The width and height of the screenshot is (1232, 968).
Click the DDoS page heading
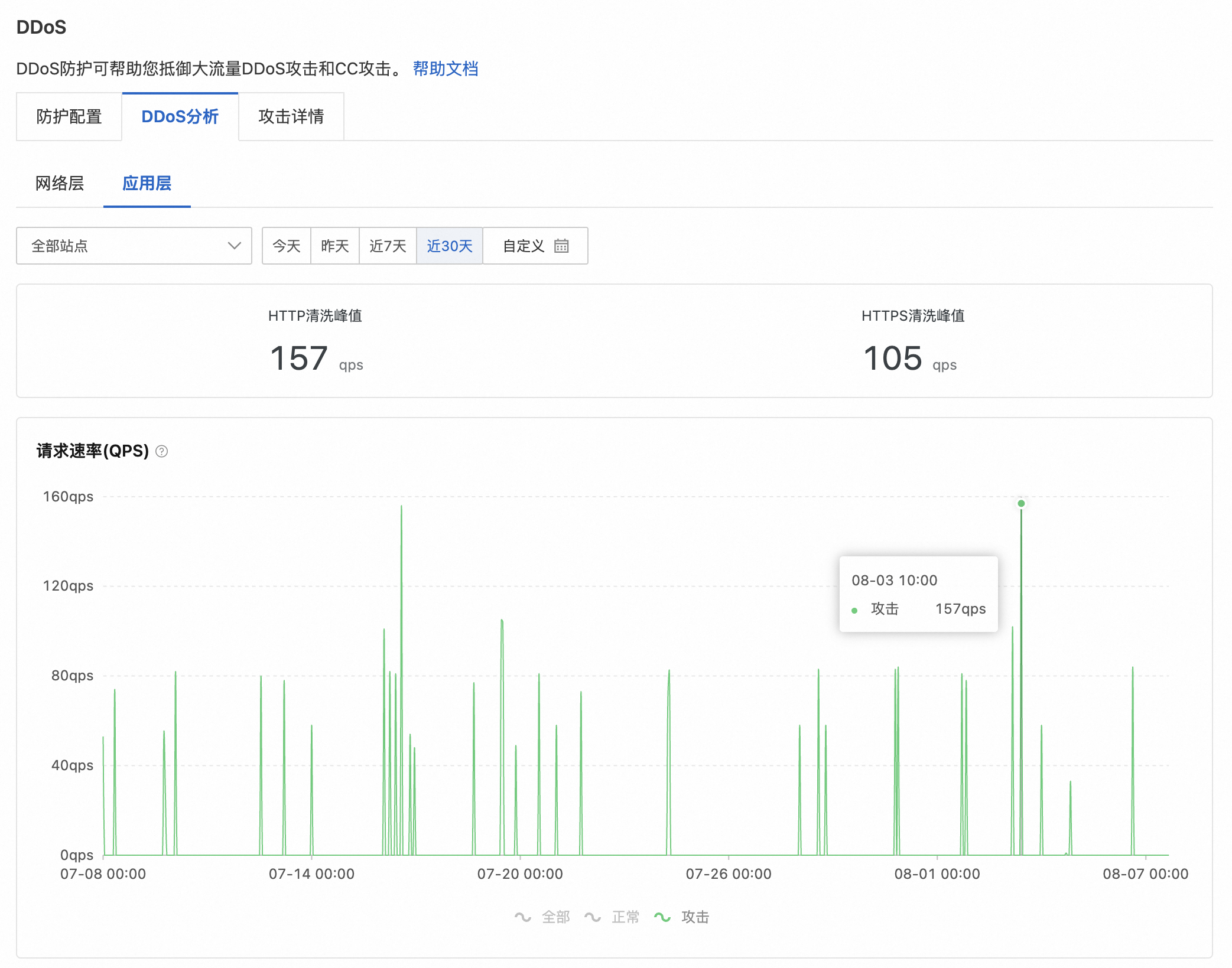click(41, 27)
